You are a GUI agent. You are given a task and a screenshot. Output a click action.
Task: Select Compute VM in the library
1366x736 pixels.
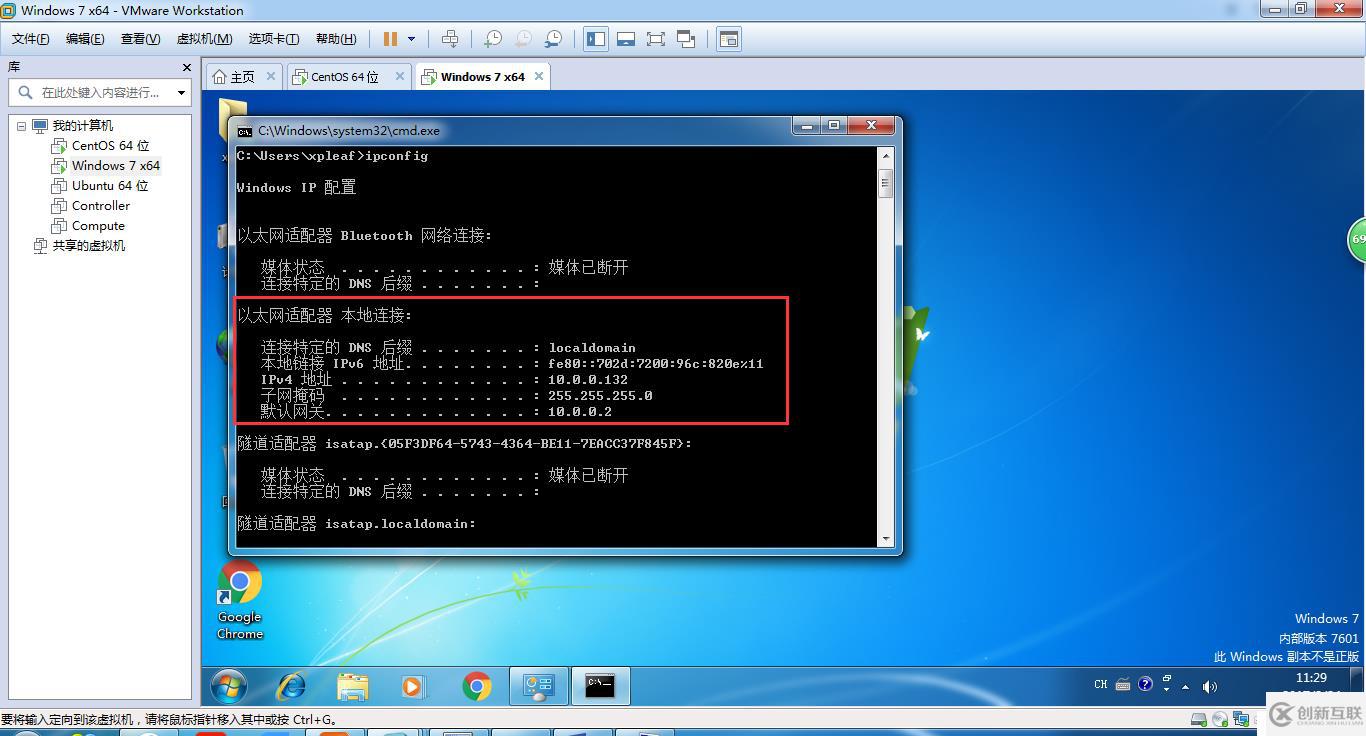98,226
